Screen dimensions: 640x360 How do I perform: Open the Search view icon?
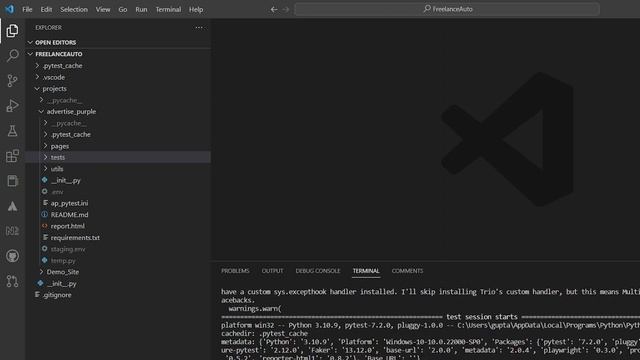point(12,56)
